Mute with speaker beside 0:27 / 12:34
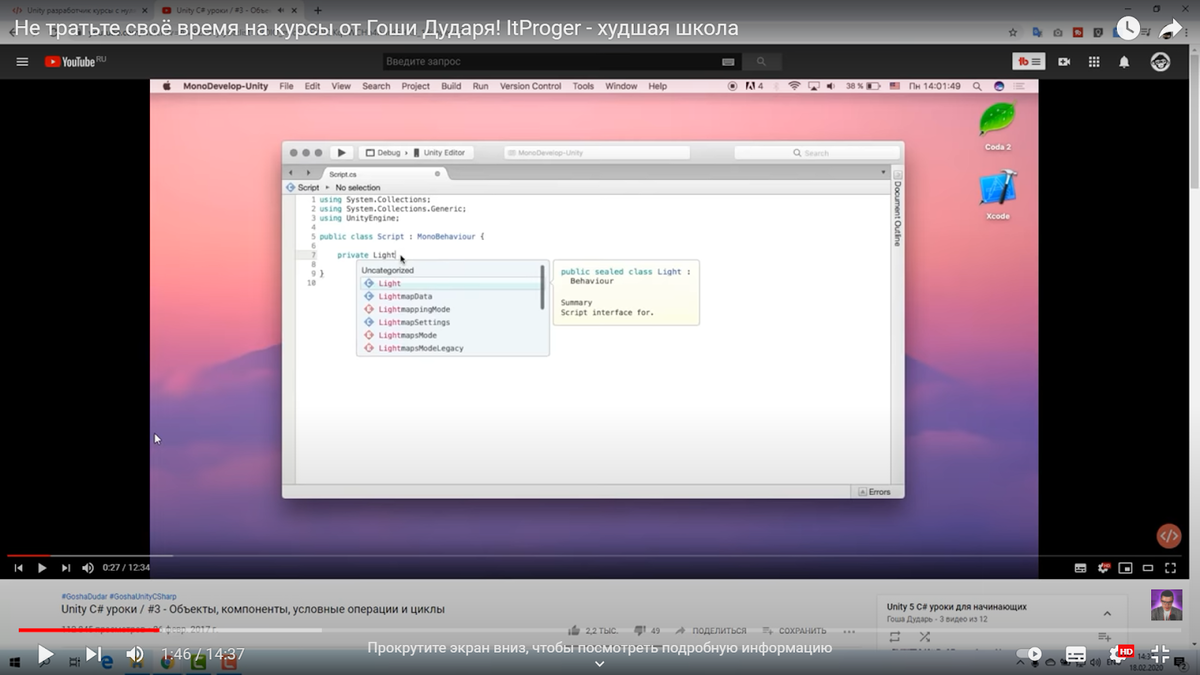Image resolution: width=1200 pixels, height=675 pixels. point(88,568)
